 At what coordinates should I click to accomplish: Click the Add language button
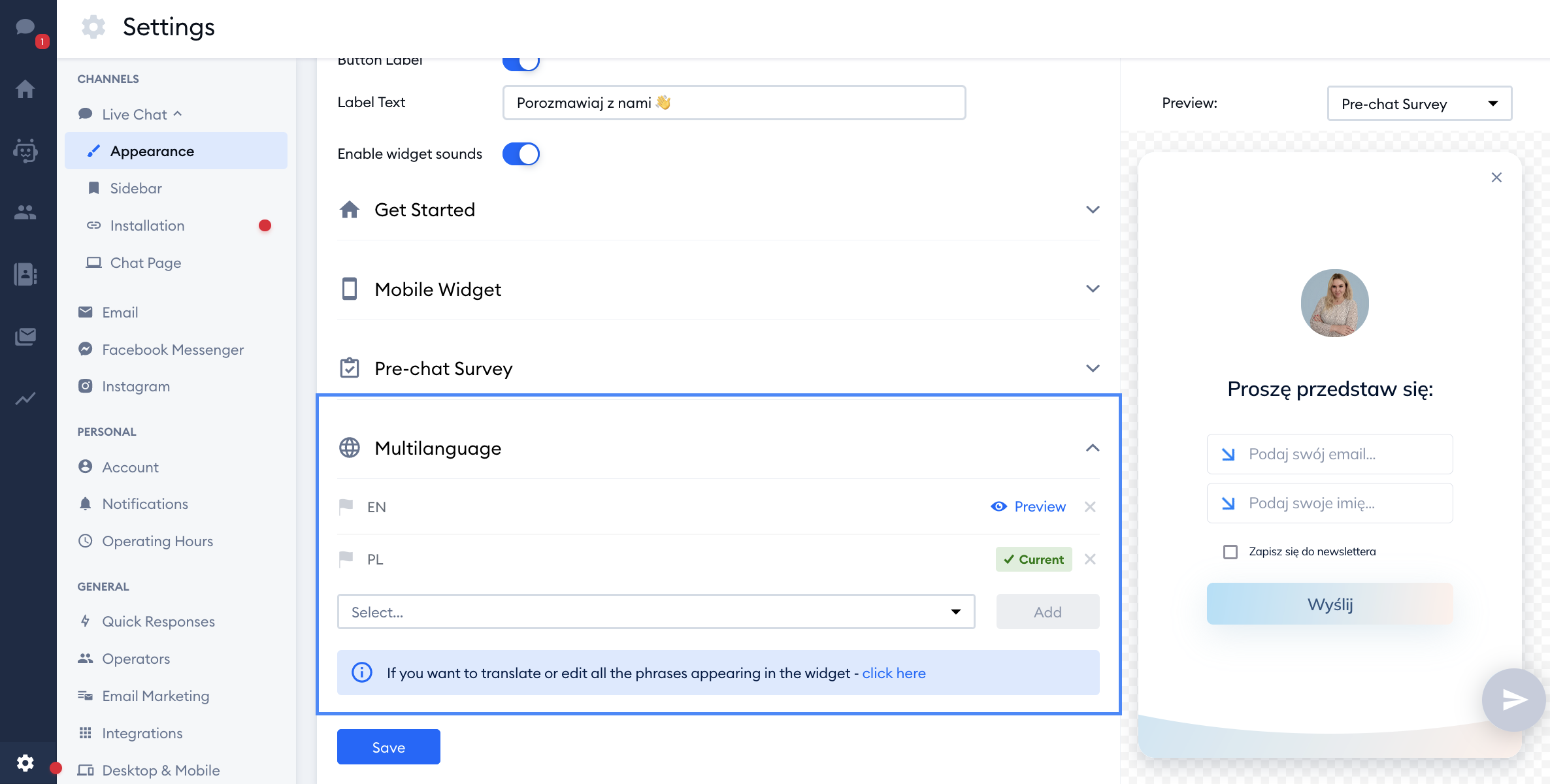[1047, 612]
